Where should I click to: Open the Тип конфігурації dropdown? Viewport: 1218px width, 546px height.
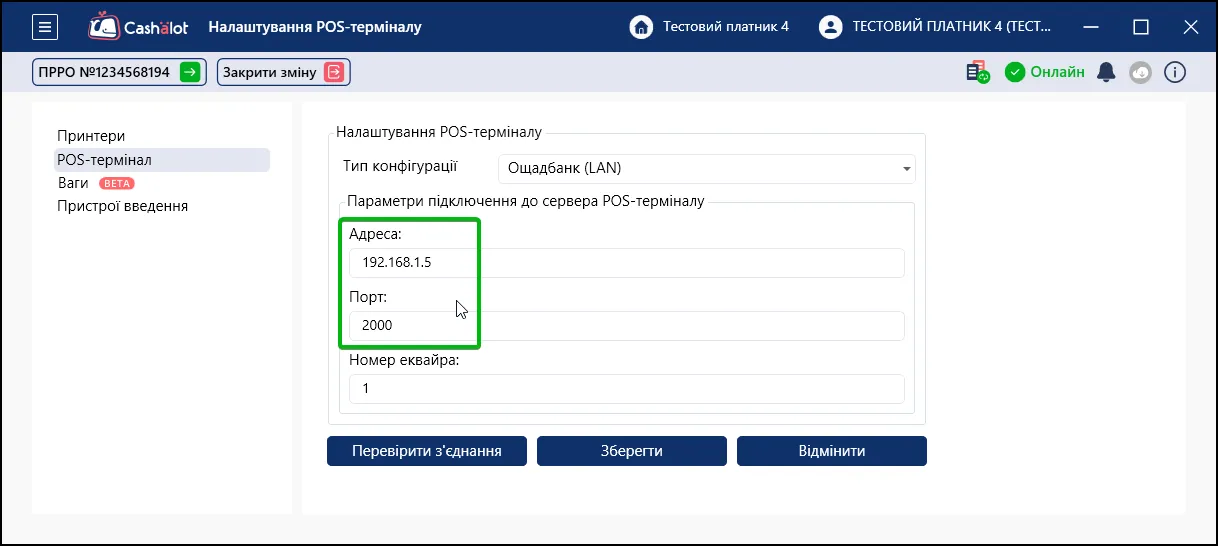(707, 168)
